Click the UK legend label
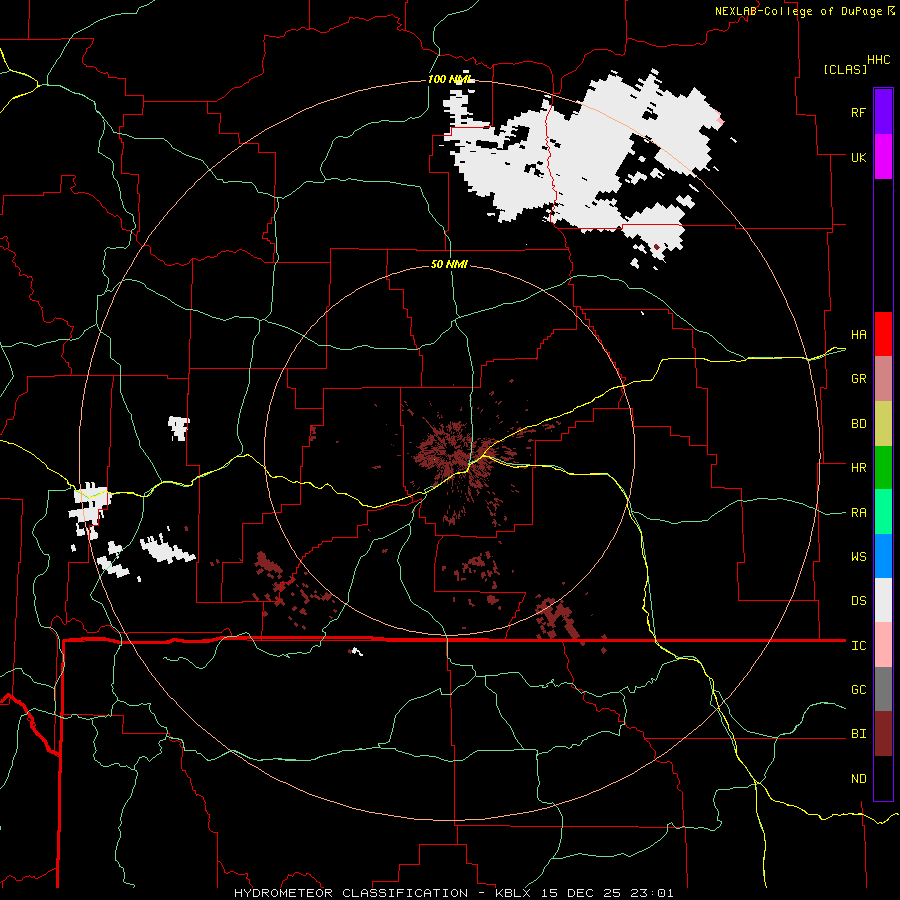The height and width of the screenshot is (900, 900). point(858,157)
